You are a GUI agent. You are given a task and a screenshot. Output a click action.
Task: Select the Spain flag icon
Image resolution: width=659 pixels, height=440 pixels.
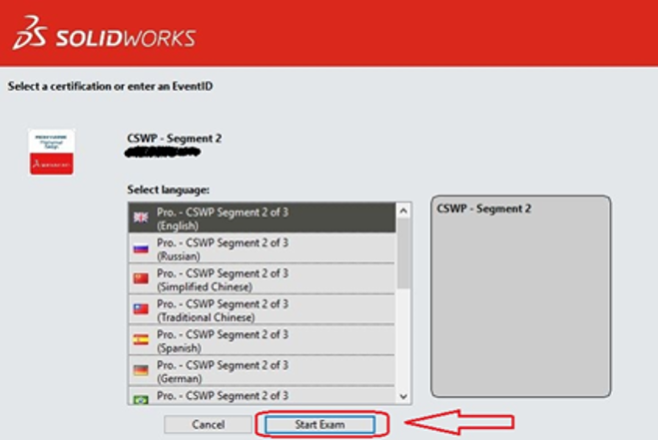140,341
